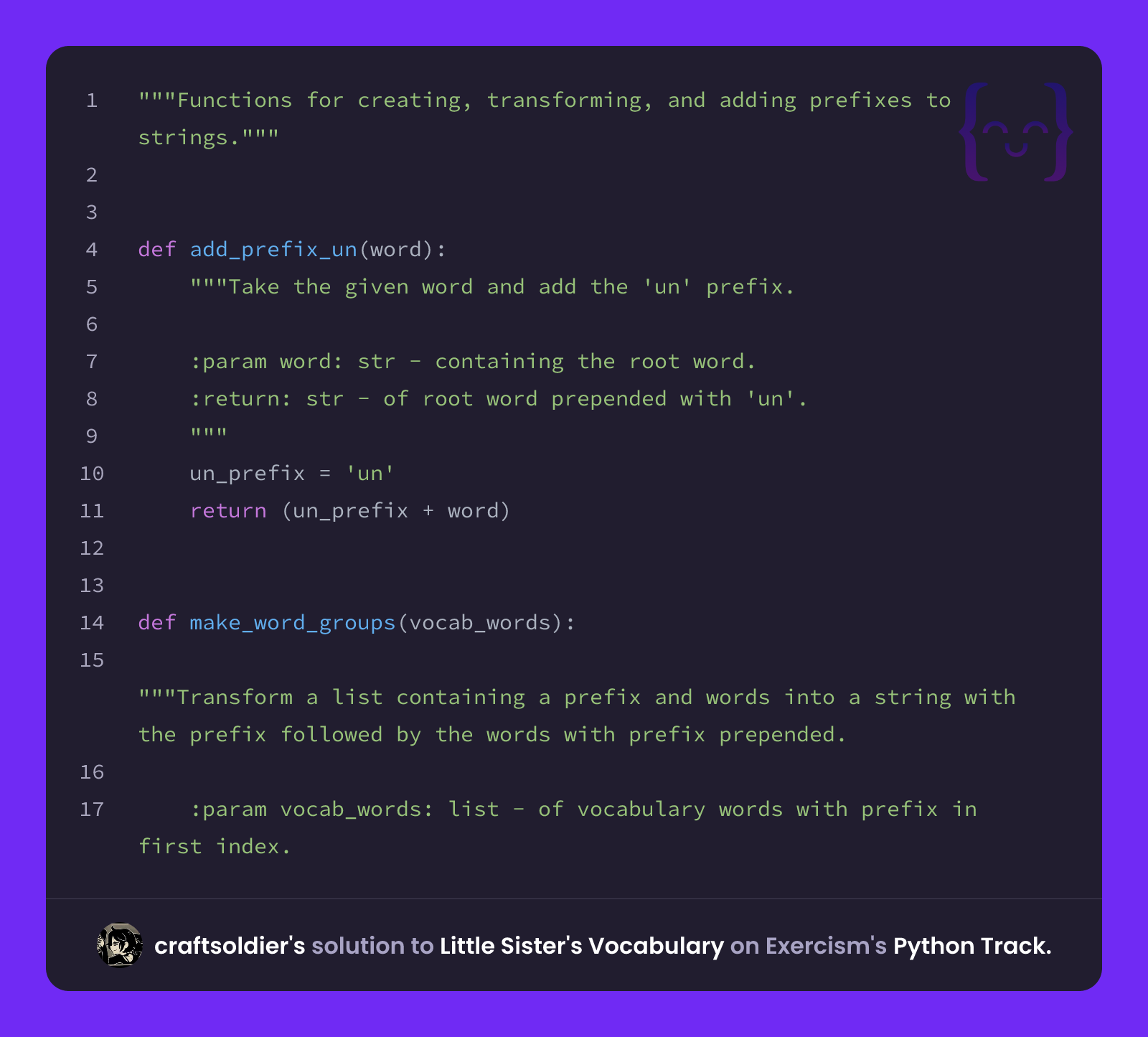Click the 'solution to' footer text
Screen dimensions: 1148x1037
pyautogui.click(x=372, y=946)
